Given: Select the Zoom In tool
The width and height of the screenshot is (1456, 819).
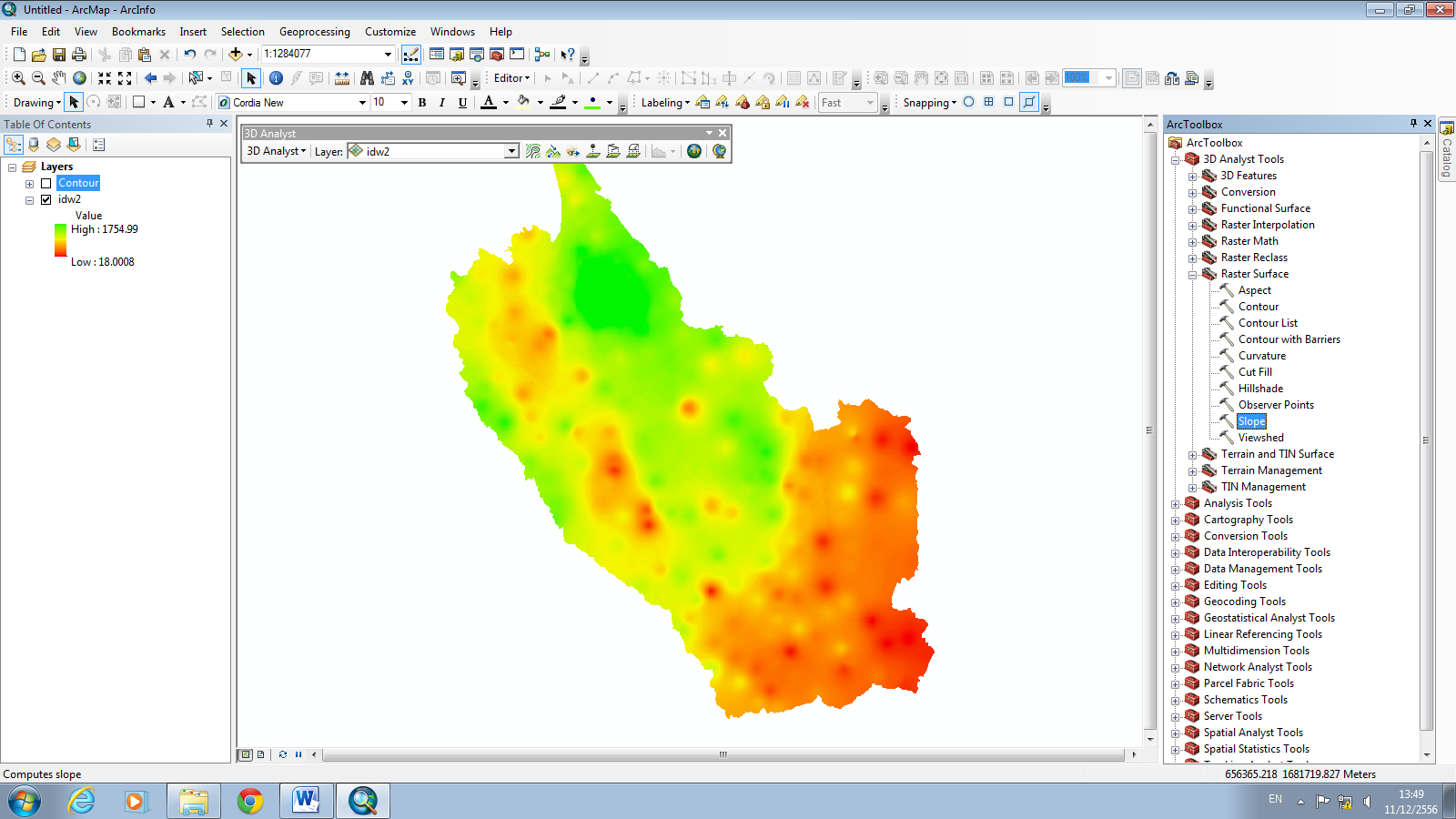Looking at the screenshot, I should 17,77.
